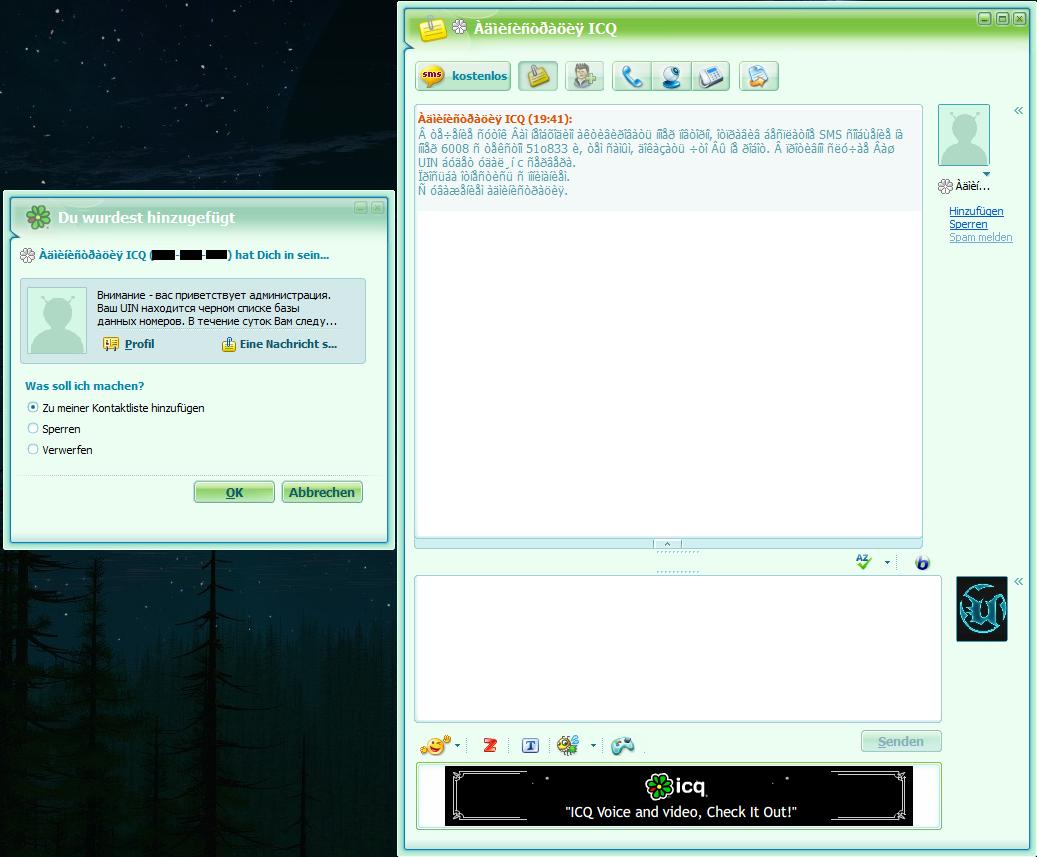Screen dimensions: 1037x857
Task: Click inside the message input text area
Action: click(677, 648)
